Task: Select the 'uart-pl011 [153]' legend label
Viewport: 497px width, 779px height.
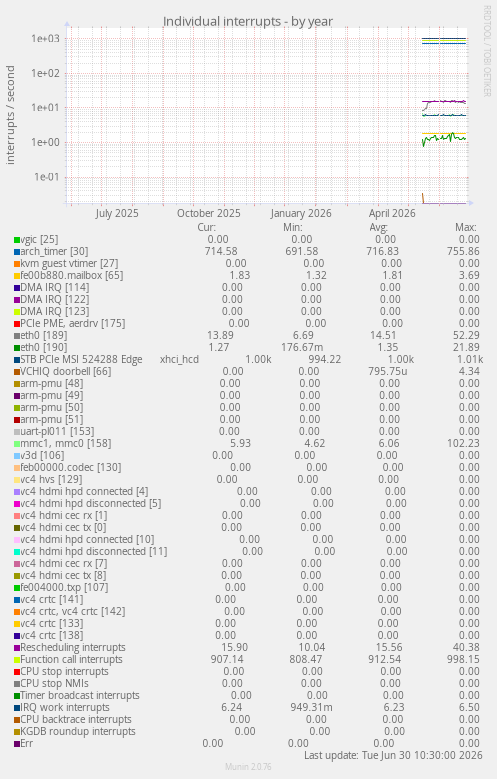Action: (57, 431)
